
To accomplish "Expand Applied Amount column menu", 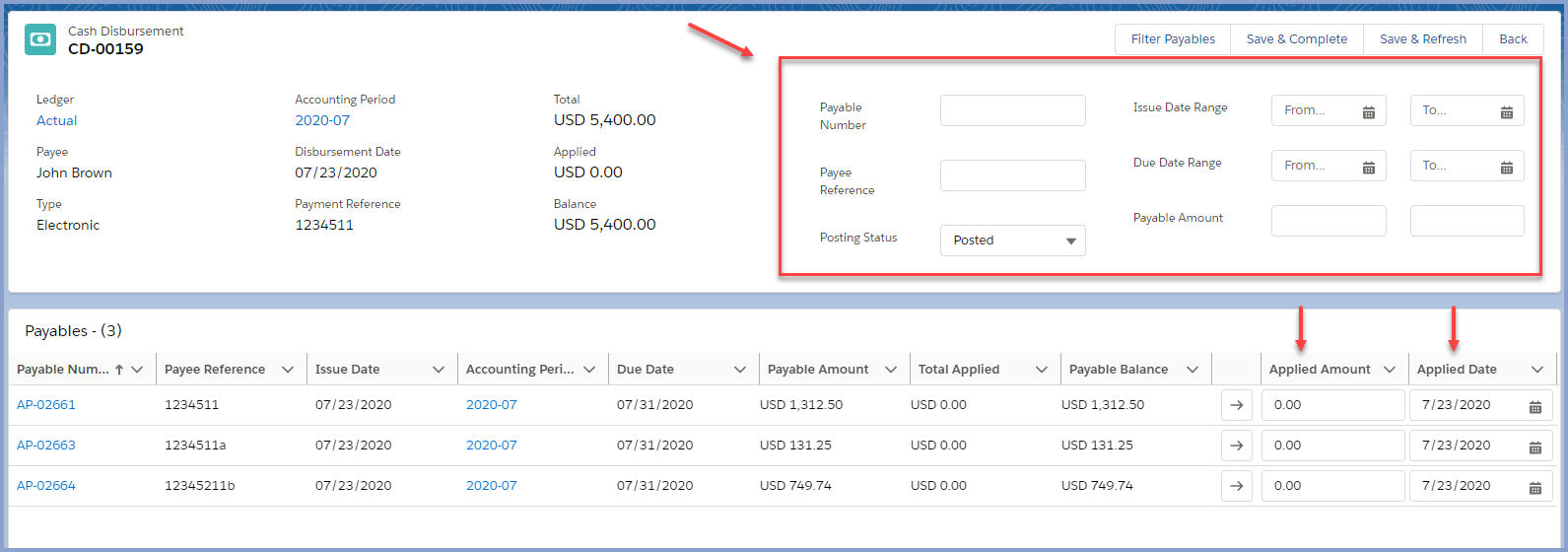I will [1390, 370].
